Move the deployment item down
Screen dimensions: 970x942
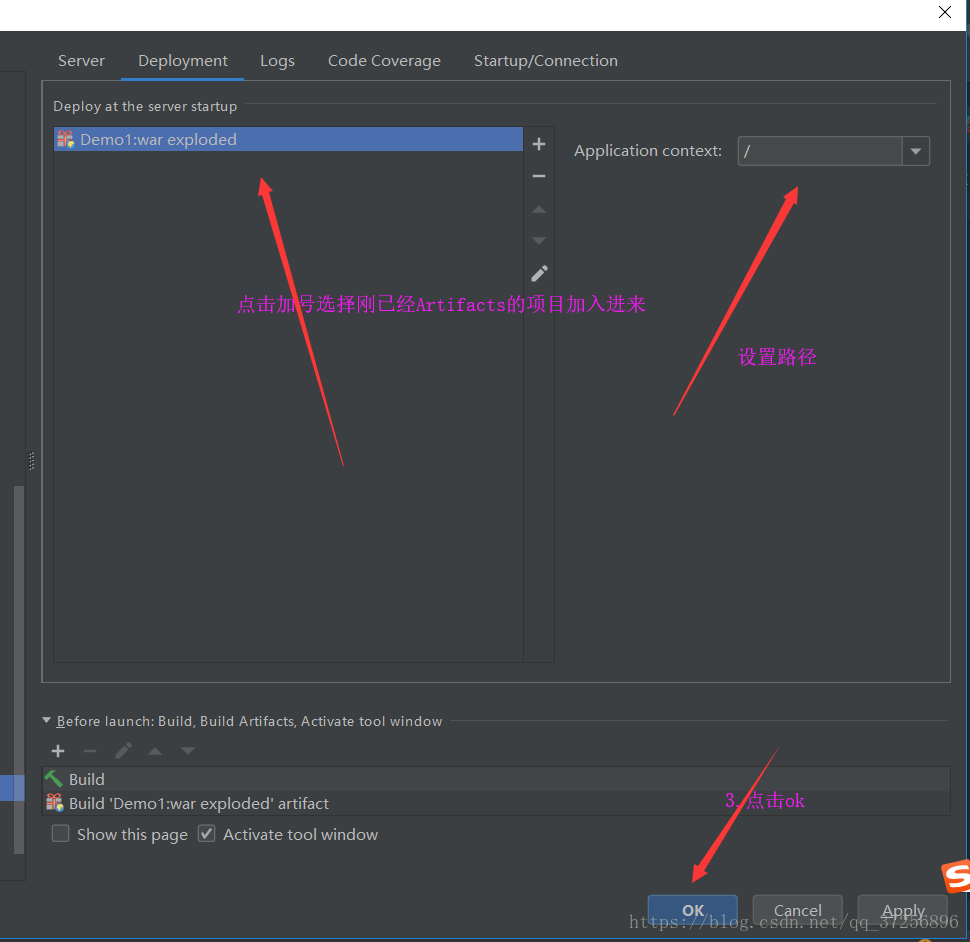click(539, 241)
